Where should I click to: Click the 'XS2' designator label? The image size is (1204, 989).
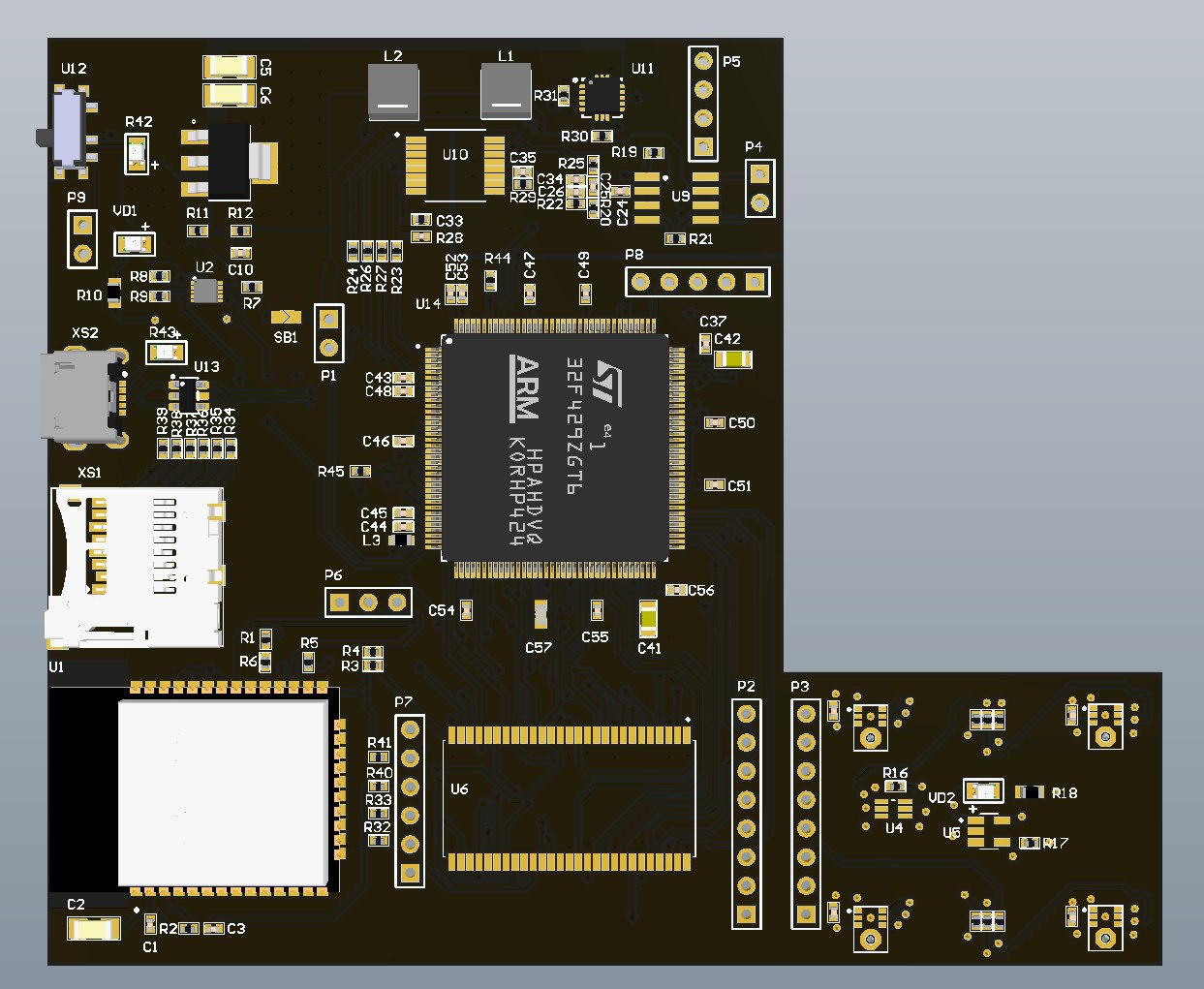85,332
